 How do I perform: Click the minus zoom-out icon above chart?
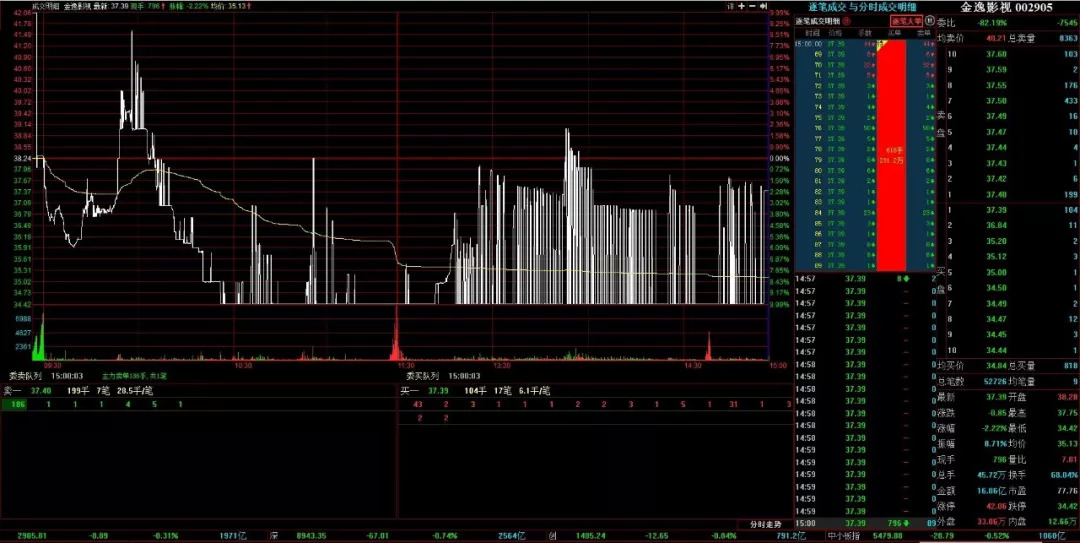click(x=753, y=6)
